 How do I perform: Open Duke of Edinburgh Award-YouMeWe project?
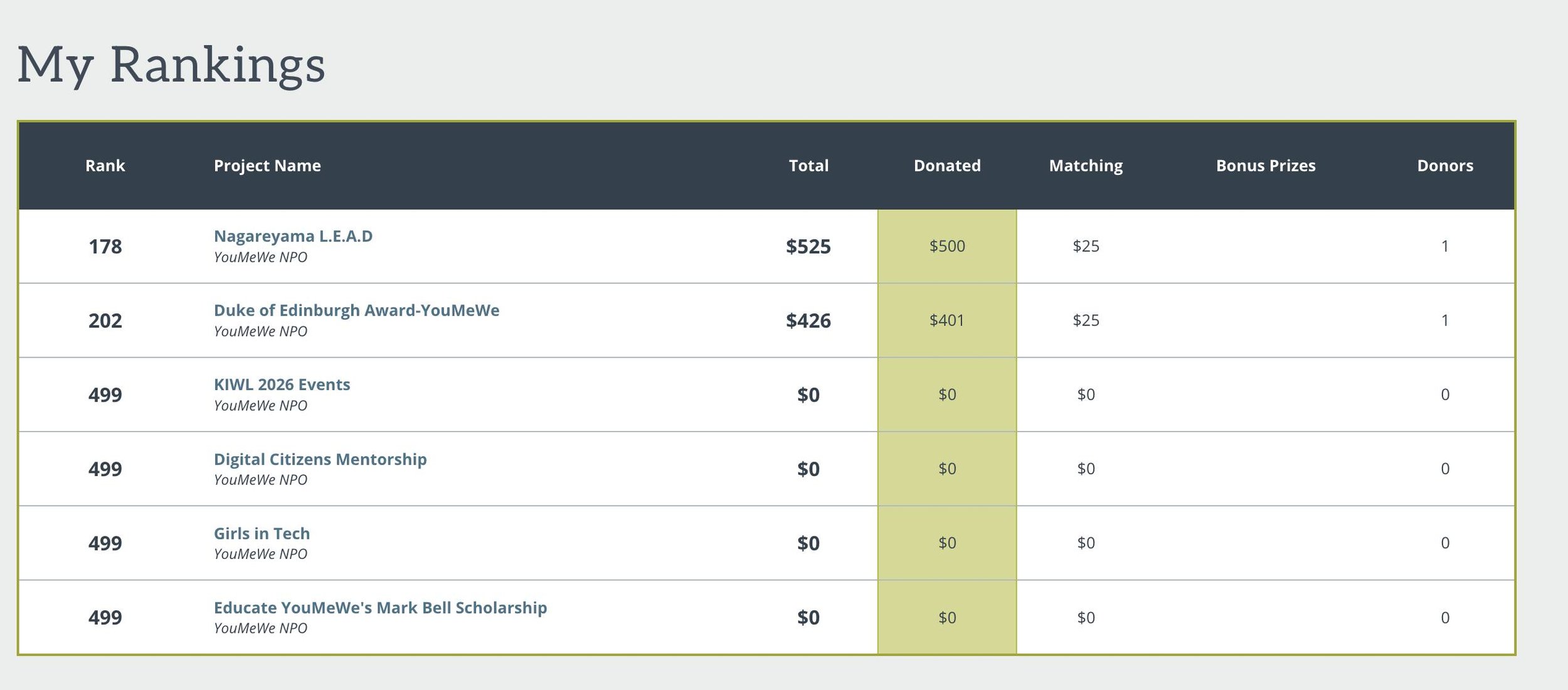[356, 310]
